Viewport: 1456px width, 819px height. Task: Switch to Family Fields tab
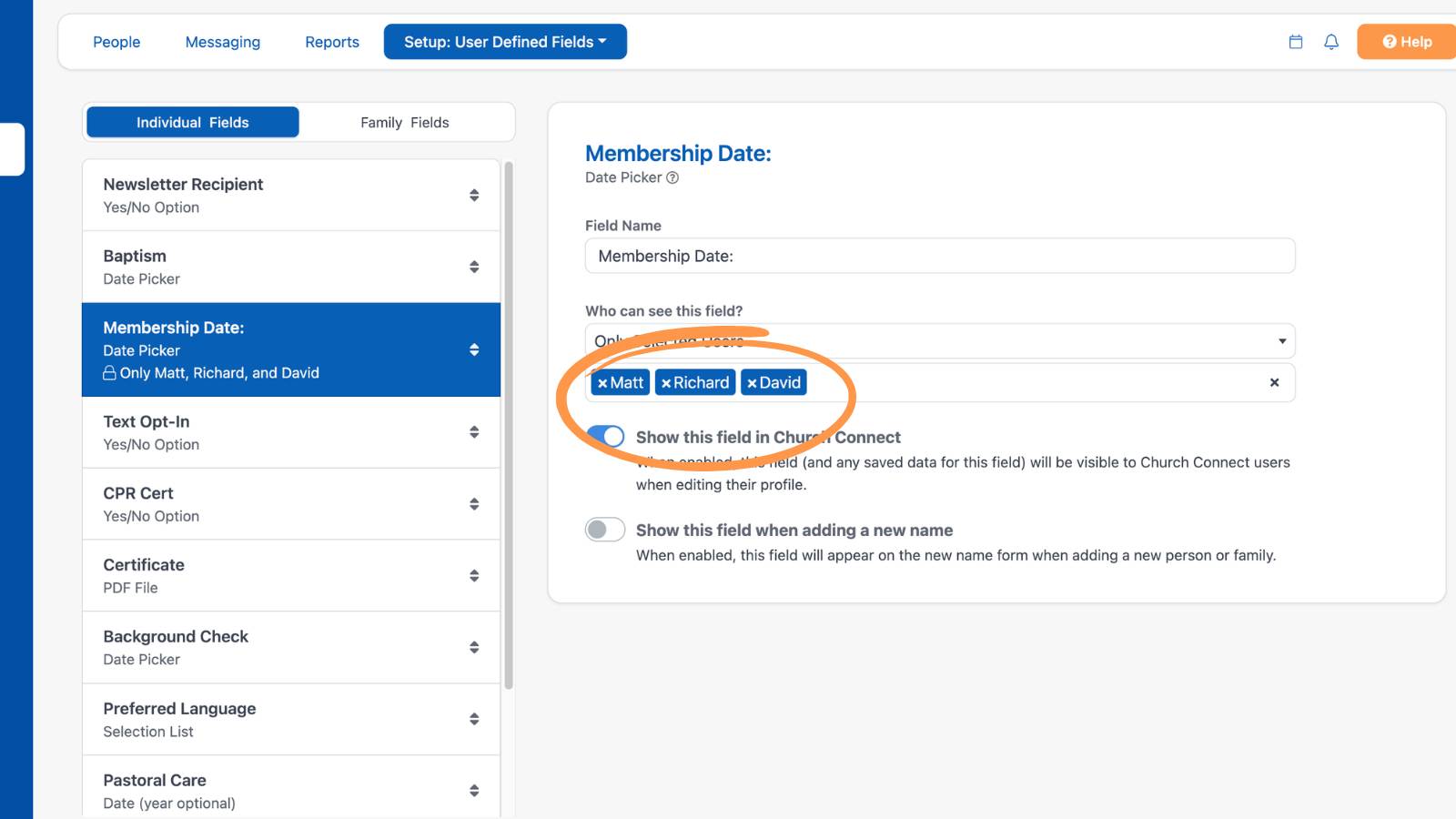(x=405, y=122)
